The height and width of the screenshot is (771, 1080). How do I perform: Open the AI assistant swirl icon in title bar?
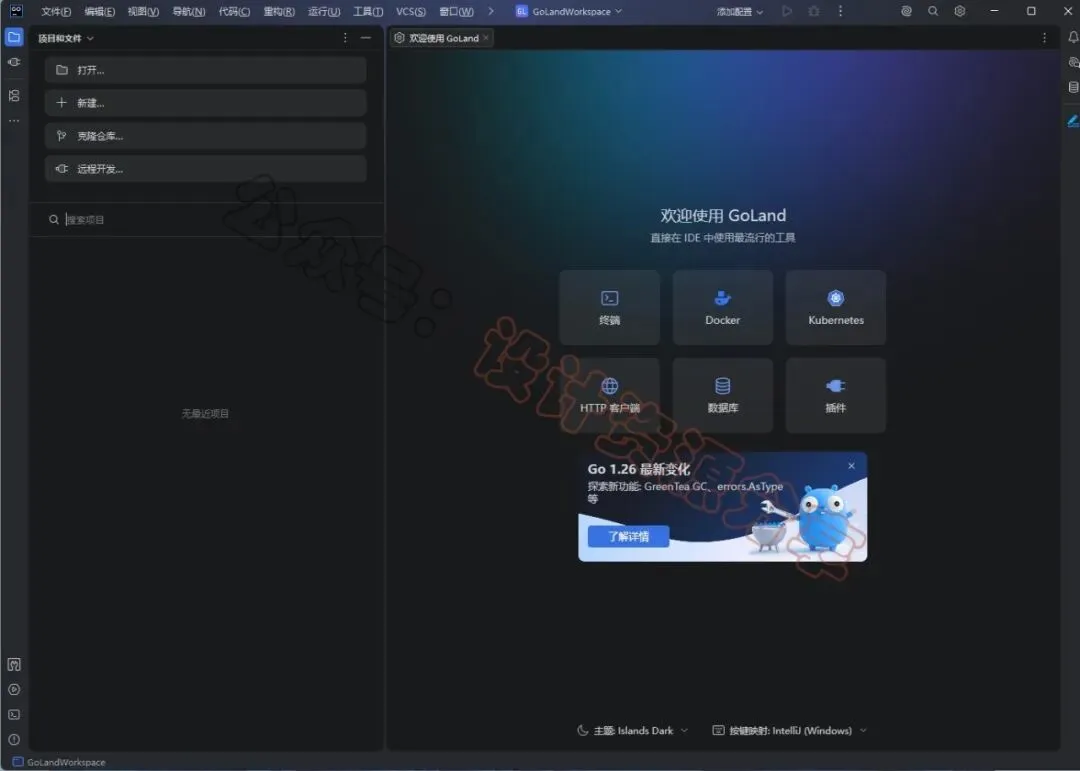tap(906, 11)
